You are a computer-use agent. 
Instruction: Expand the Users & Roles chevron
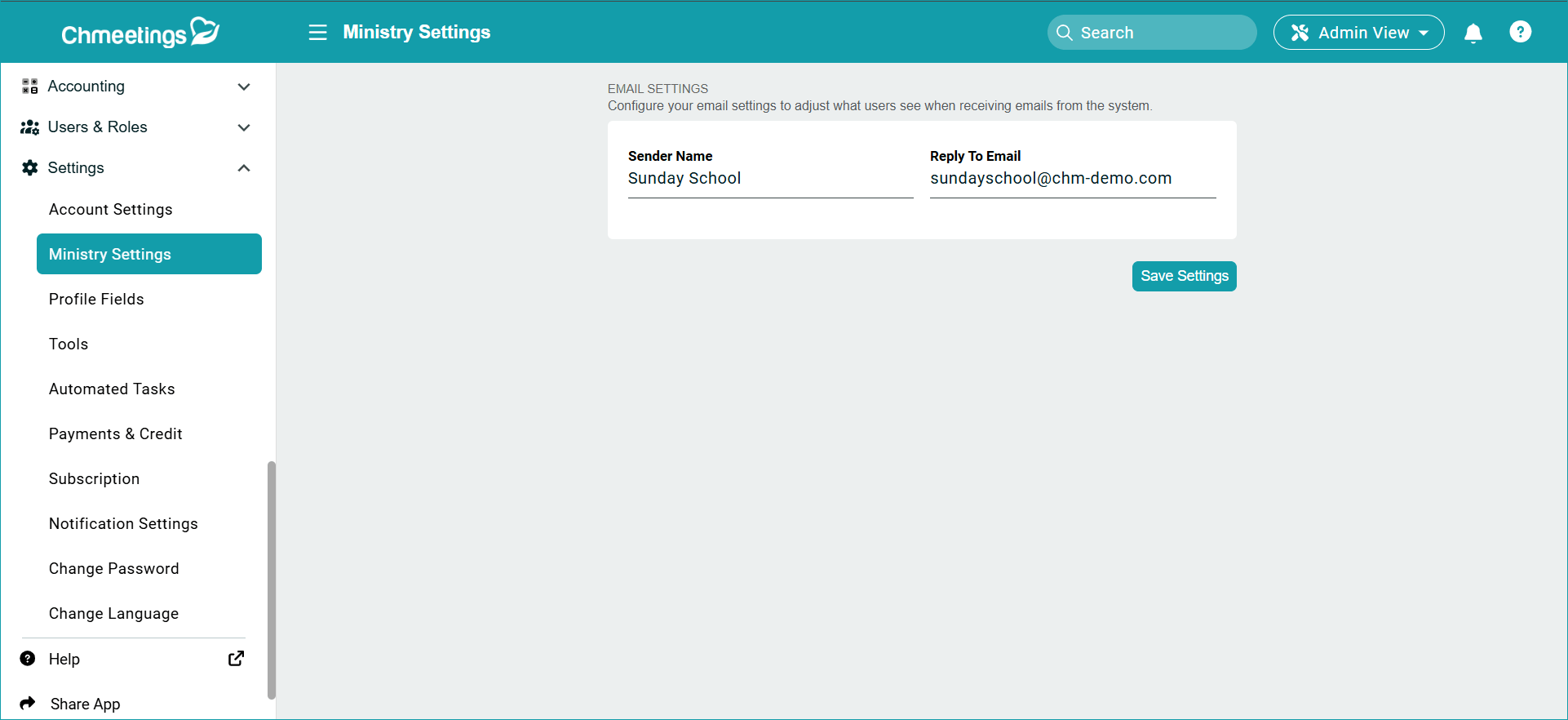[x=243, y=127]
